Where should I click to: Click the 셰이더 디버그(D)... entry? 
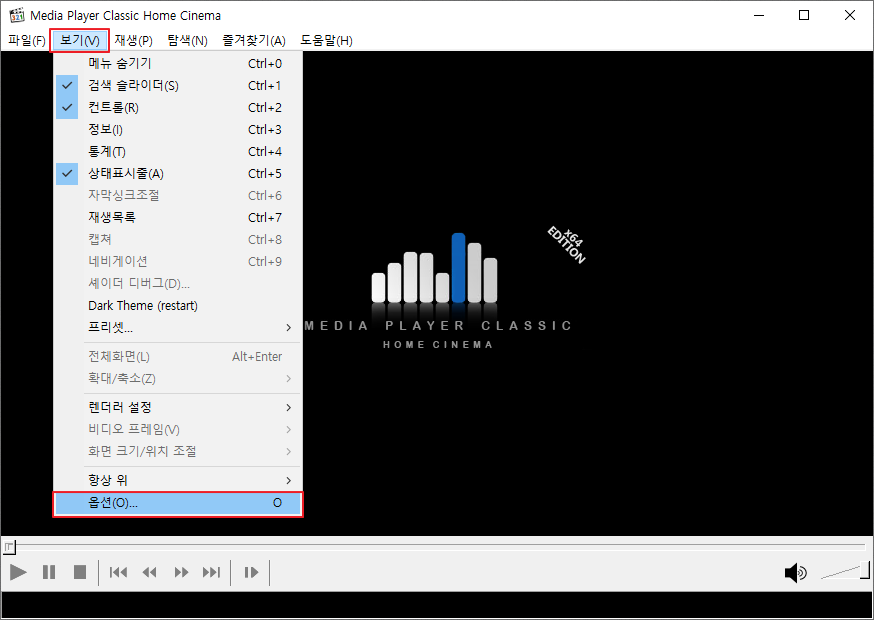pos(178,283)
